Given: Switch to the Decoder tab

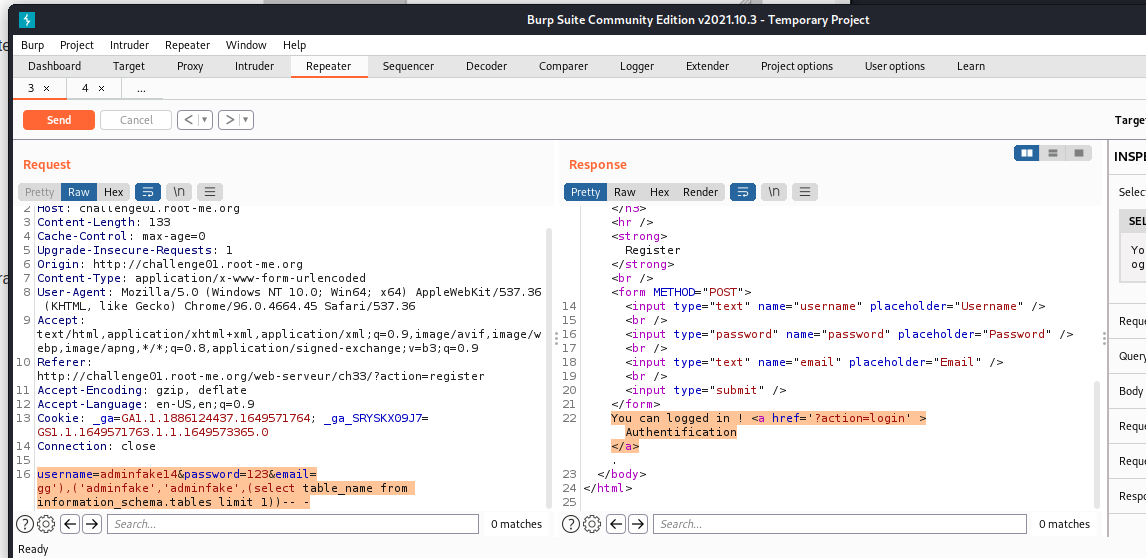Looking at the screenshot, I should click(487, 66).
